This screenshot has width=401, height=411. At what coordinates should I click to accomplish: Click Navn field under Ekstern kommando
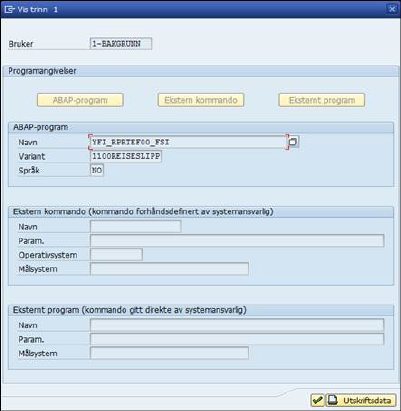pyautogui.click(x=136, y=226)
